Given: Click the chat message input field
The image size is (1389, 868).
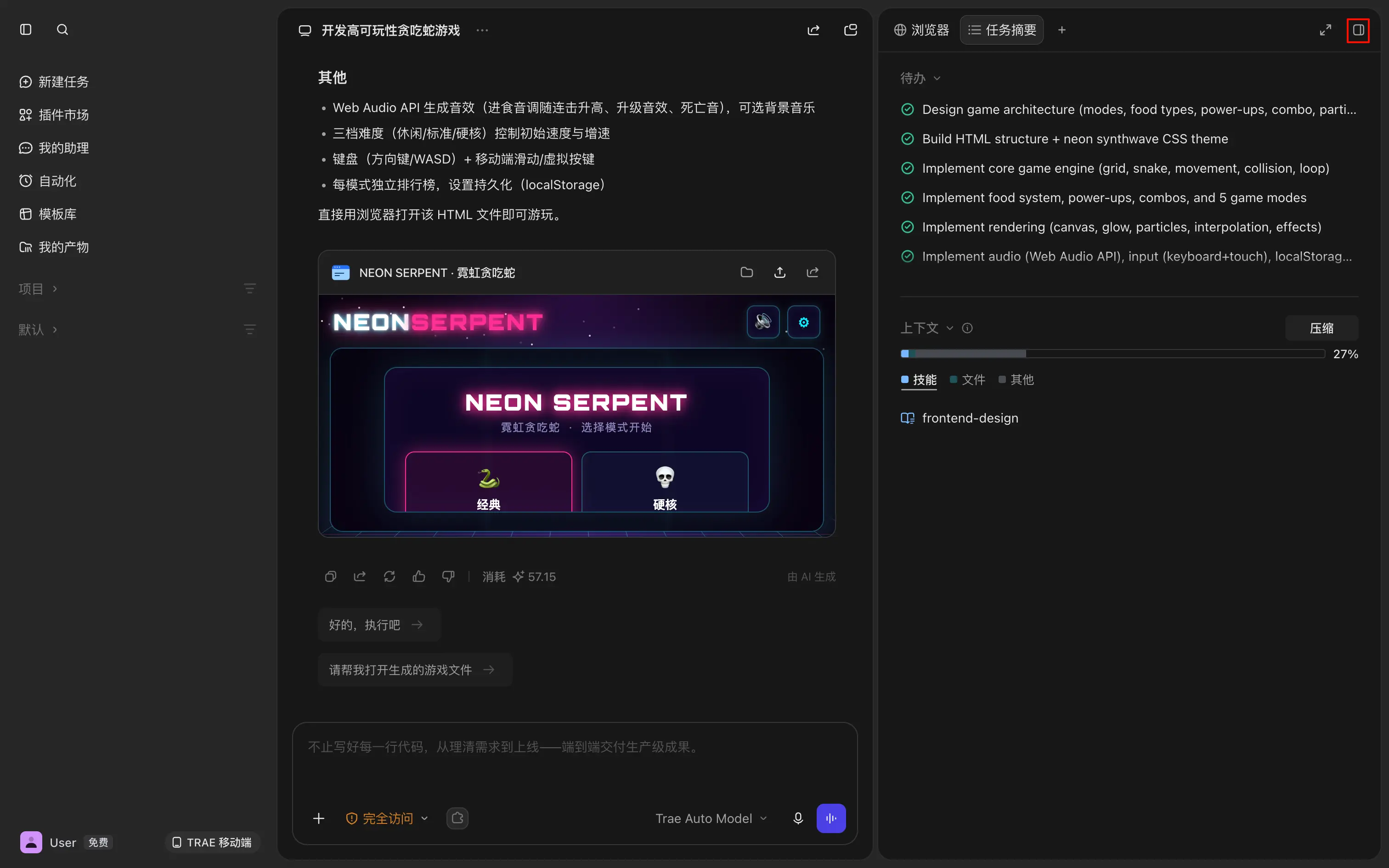Looking at the screenshot, I should pos(575,758).
